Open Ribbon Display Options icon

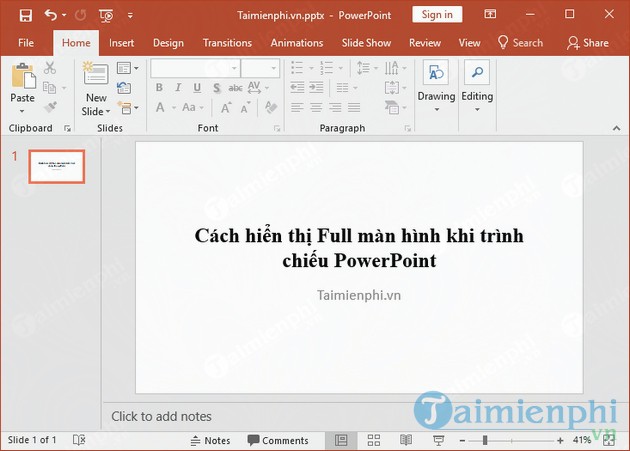[x=490, y=14]
